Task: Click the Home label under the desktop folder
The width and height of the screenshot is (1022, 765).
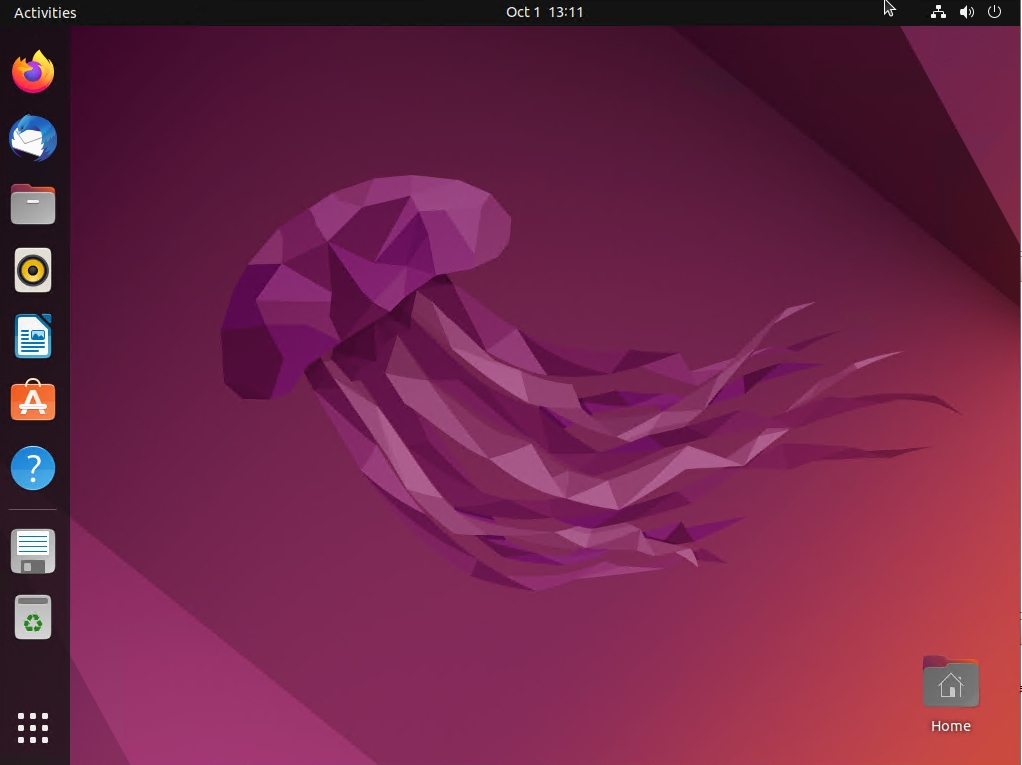Action: pyautogui.click(x=950, y=726)
